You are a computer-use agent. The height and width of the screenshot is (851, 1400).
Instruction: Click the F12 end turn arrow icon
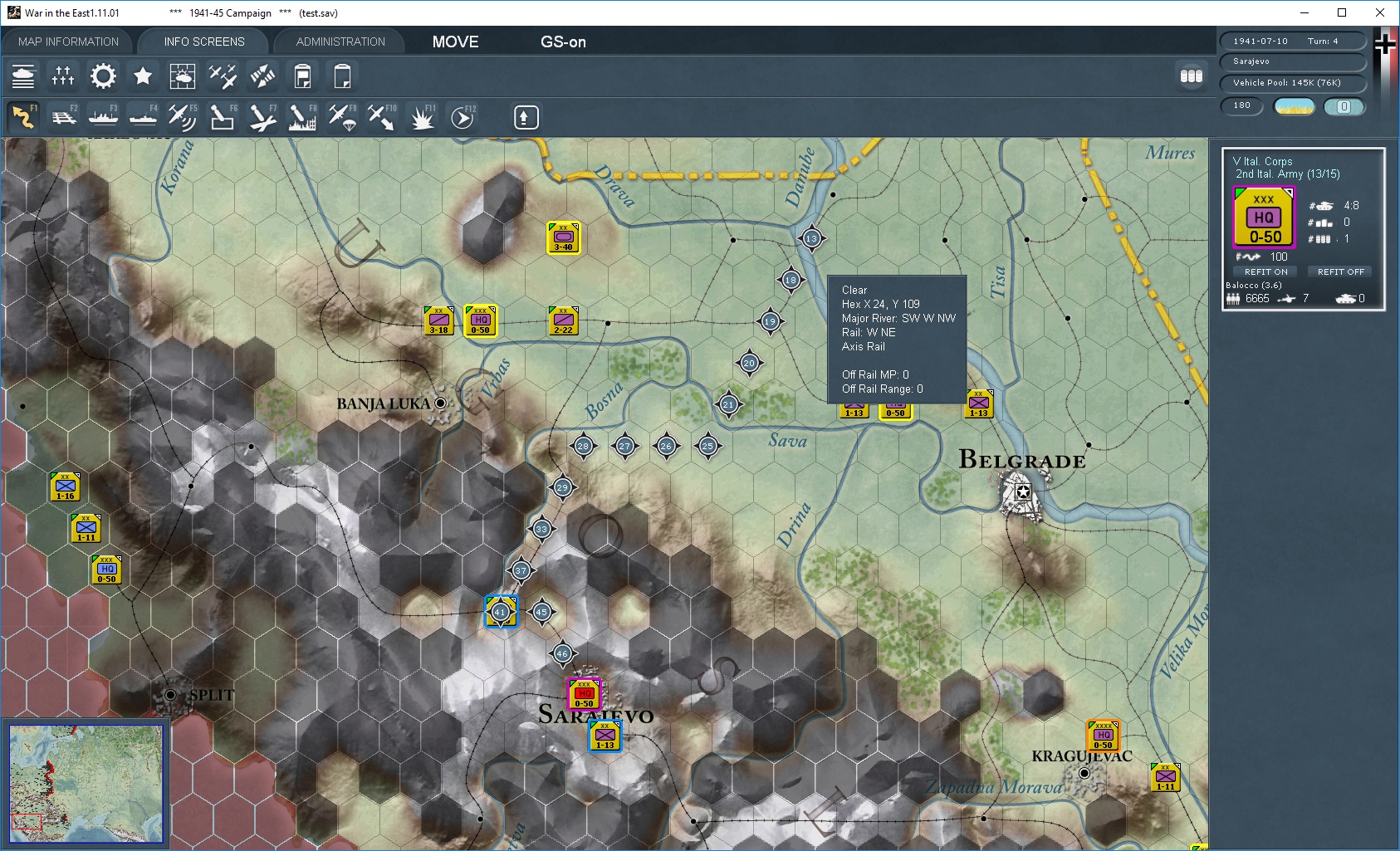(x=462, y=117)
